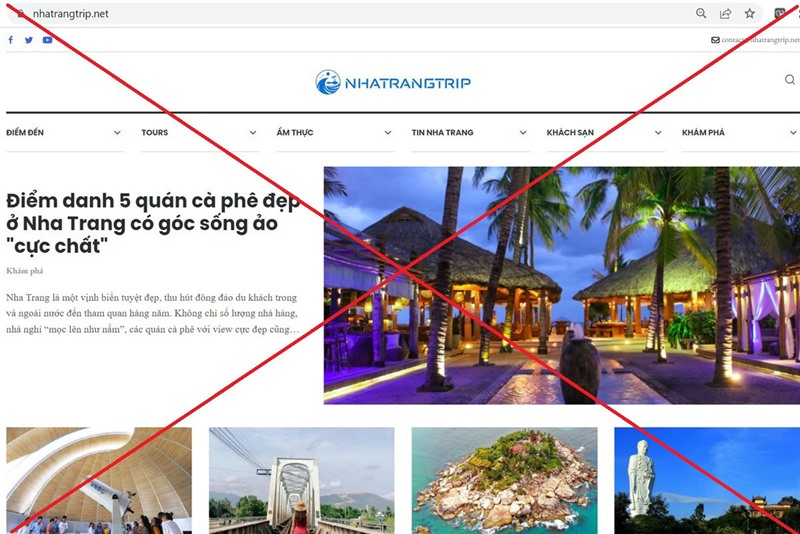Open the rocky island aerial thumbnail
Viewport: 800px width, 534px height.
[505, 480]
